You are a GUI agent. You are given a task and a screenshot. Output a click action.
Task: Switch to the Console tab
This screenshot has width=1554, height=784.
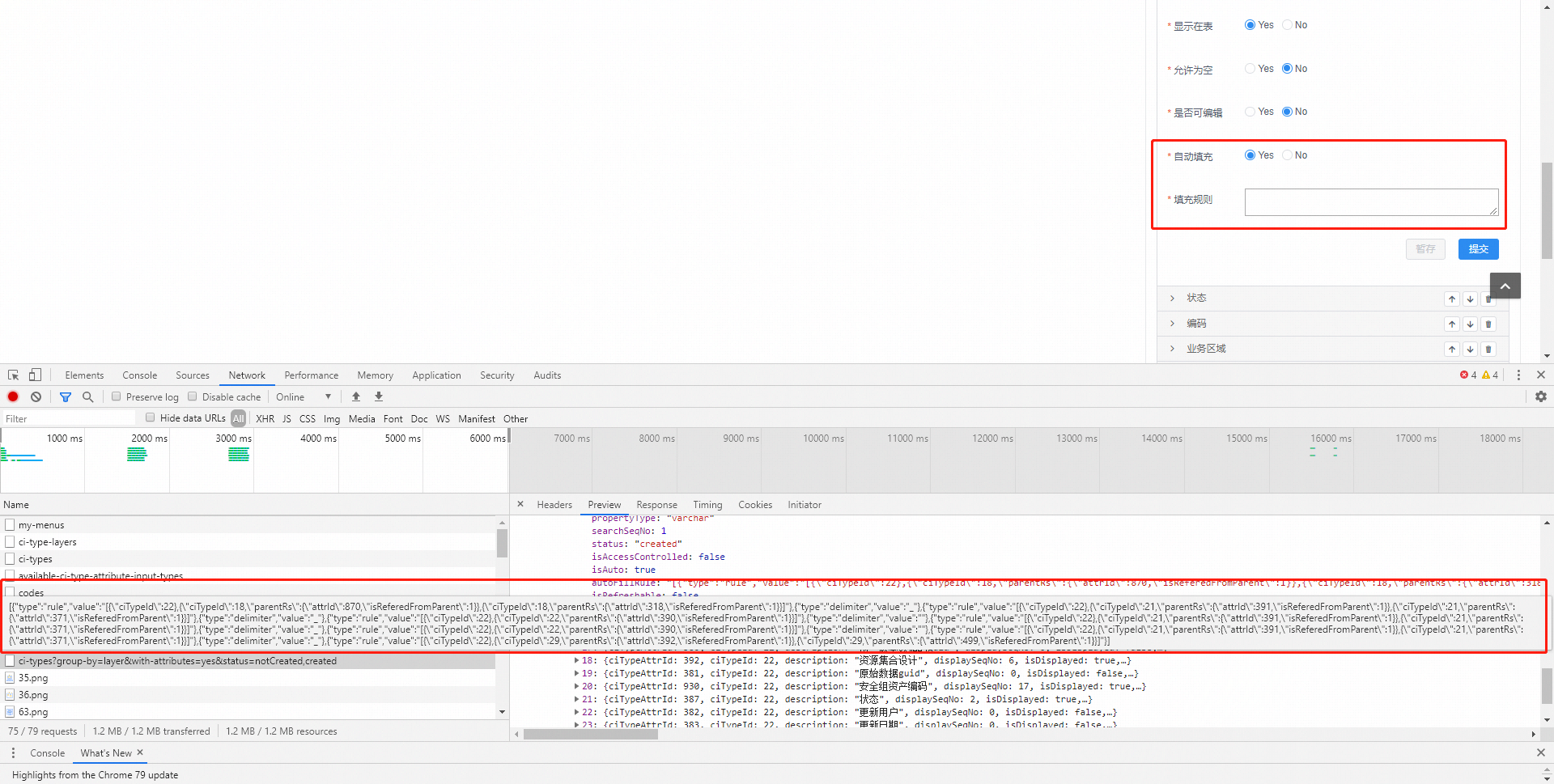pyautogui.click(x=139, y=375)
